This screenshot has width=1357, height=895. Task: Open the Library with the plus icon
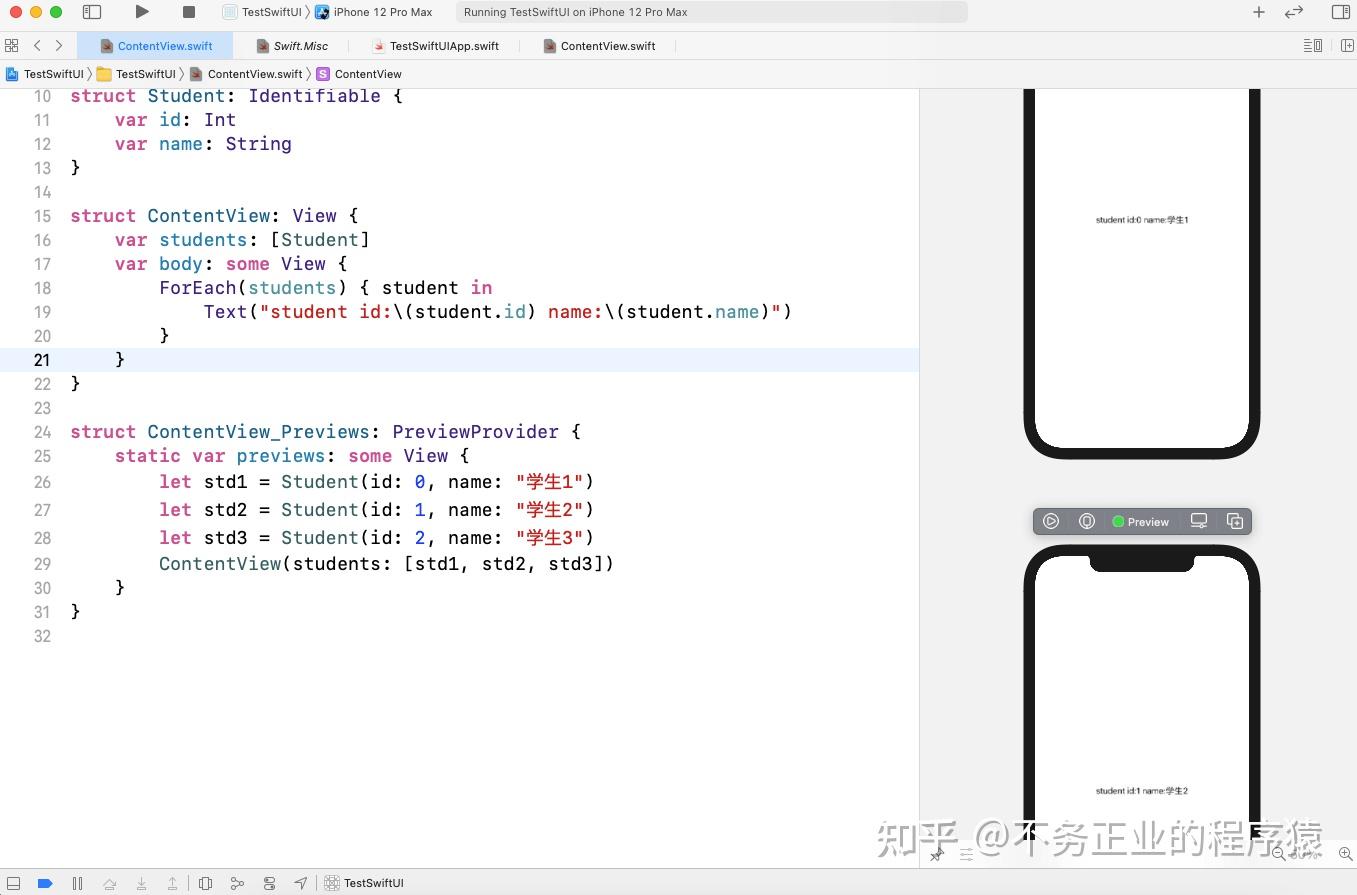1257,12
